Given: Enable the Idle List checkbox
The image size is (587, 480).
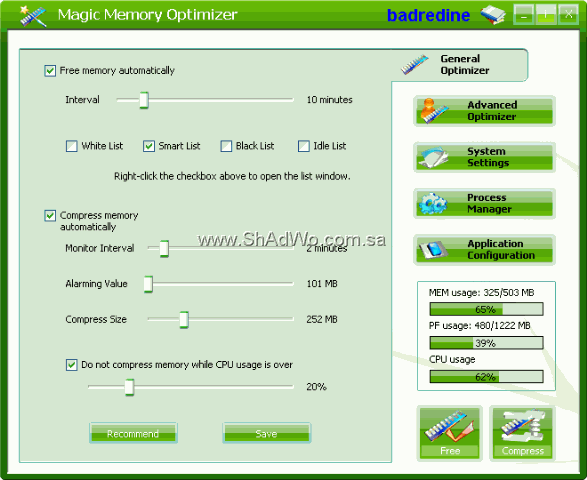Looking at the screenshot, I should tap(304, 146).
